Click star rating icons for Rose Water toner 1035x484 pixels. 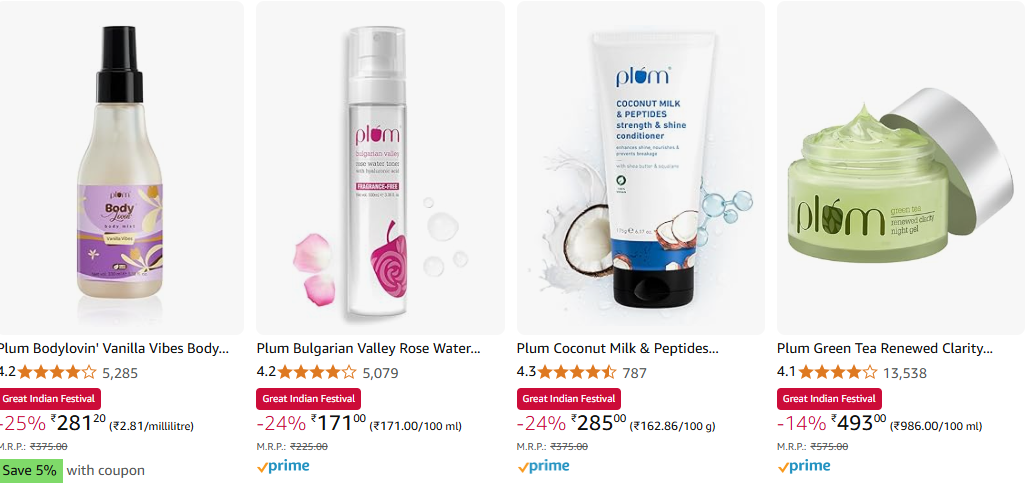(317, 372)
